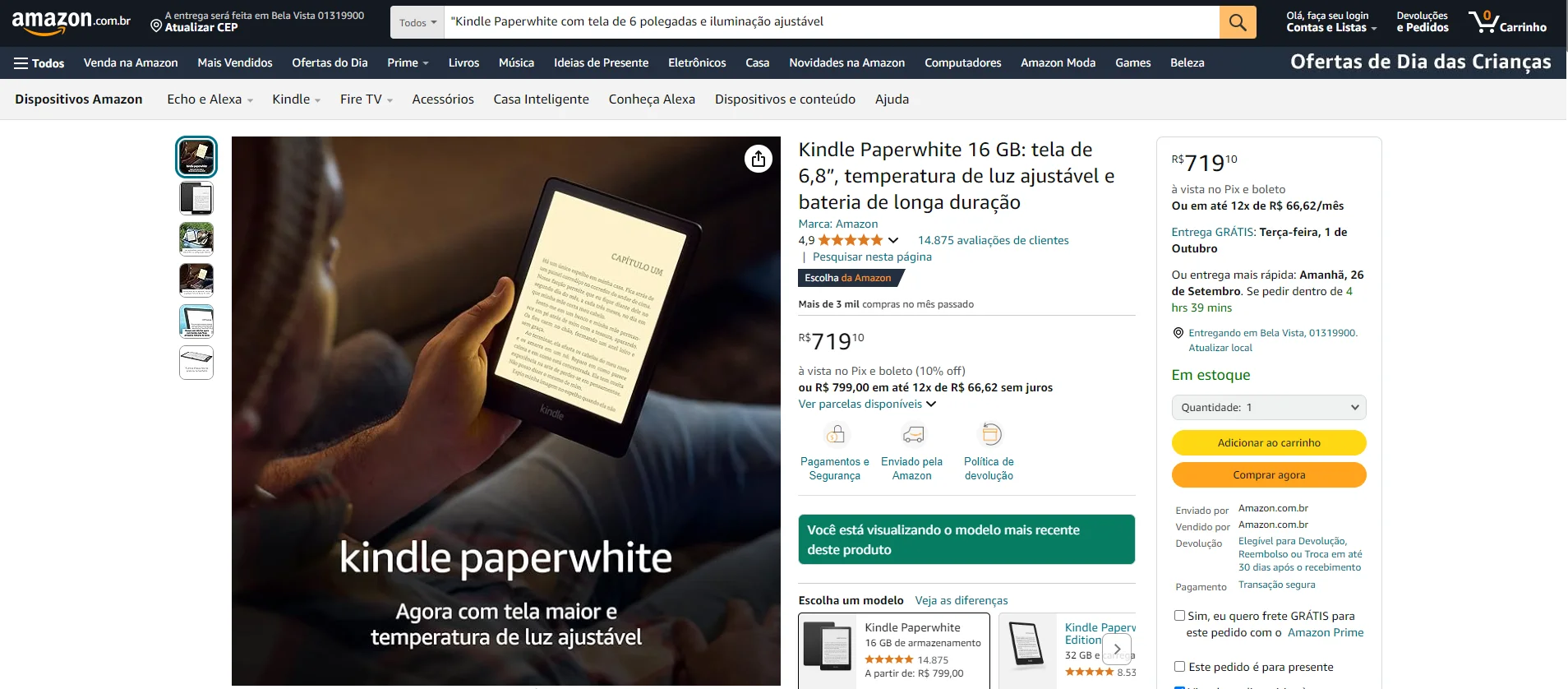Click the Enviado pela Amazon truck icon

click(912, 433)
